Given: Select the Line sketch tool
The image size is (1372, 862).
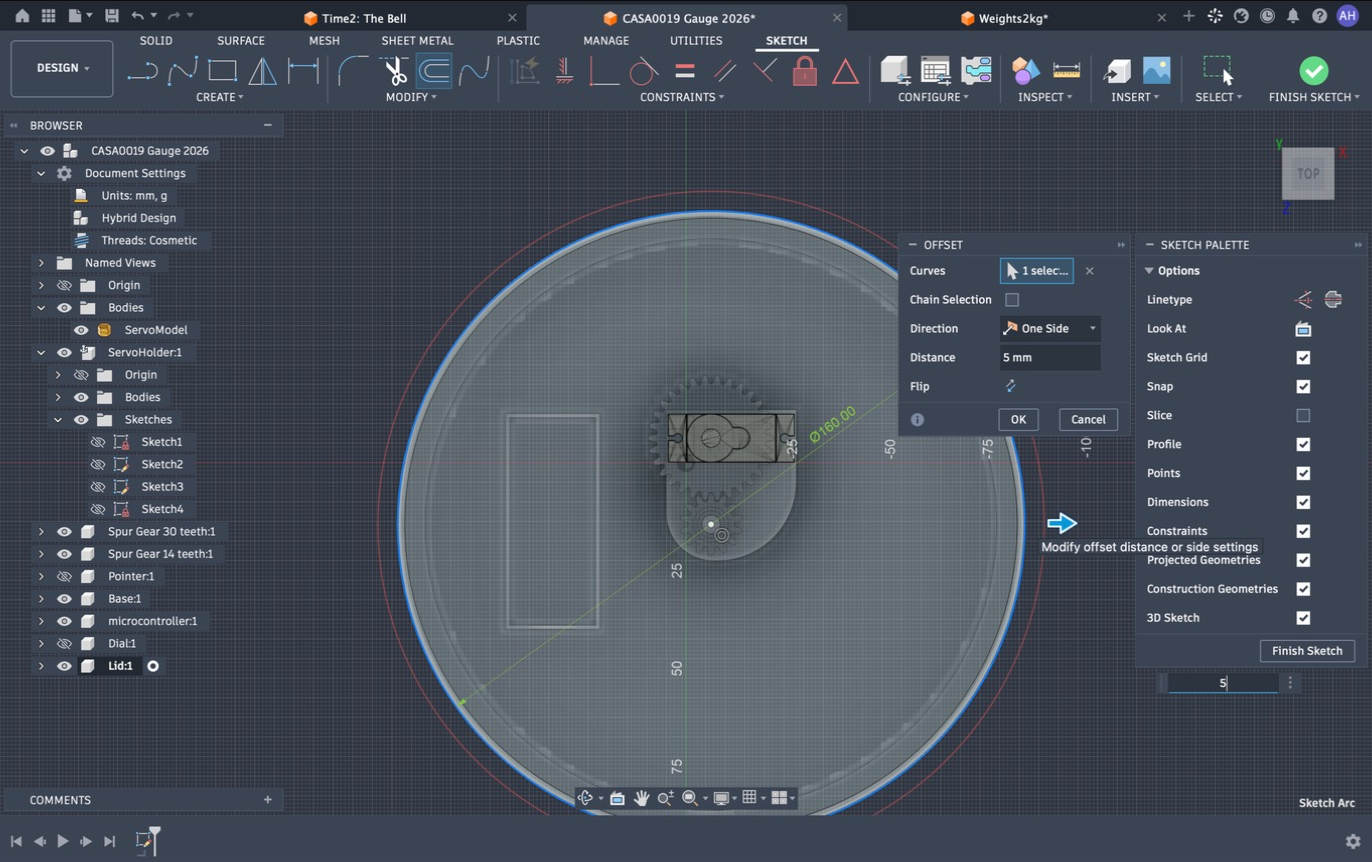Looking at the screenshot, I should coord(143,71).
